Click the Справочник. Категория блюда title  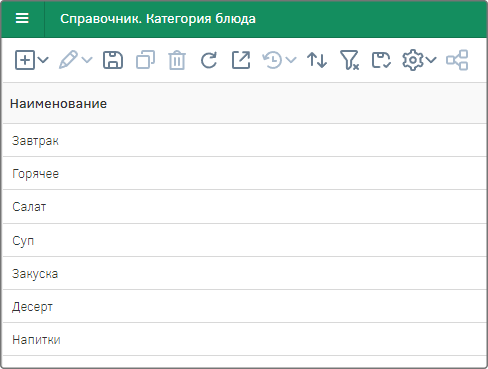tap(158, 19)
